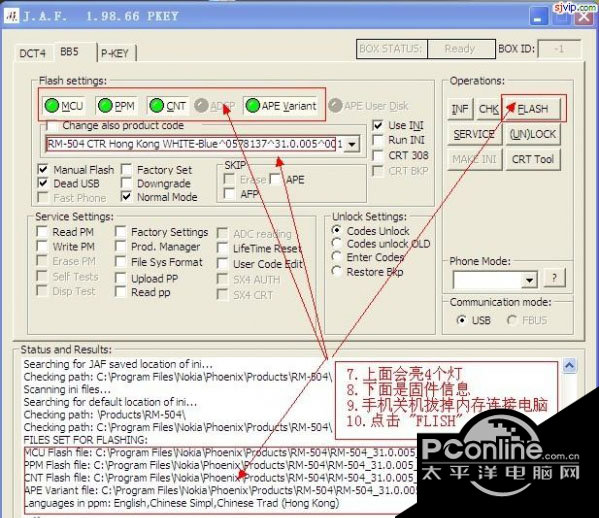Click the 'APE Variant file' log line
The width and height of the screenshot is (599, 518).
click(221, 490)
